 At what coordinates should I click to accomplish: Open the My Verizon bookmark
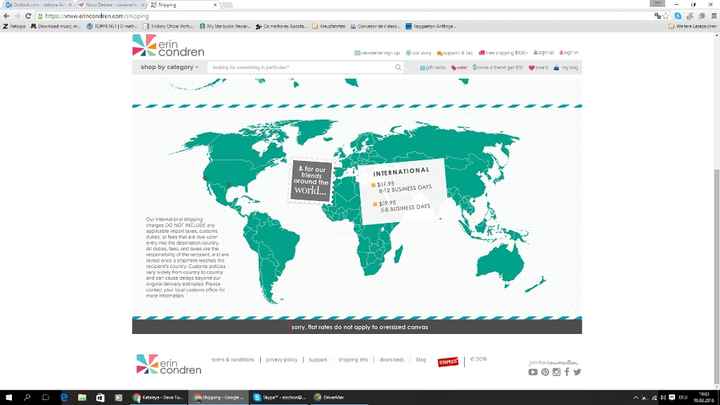(x=224, y=27)
